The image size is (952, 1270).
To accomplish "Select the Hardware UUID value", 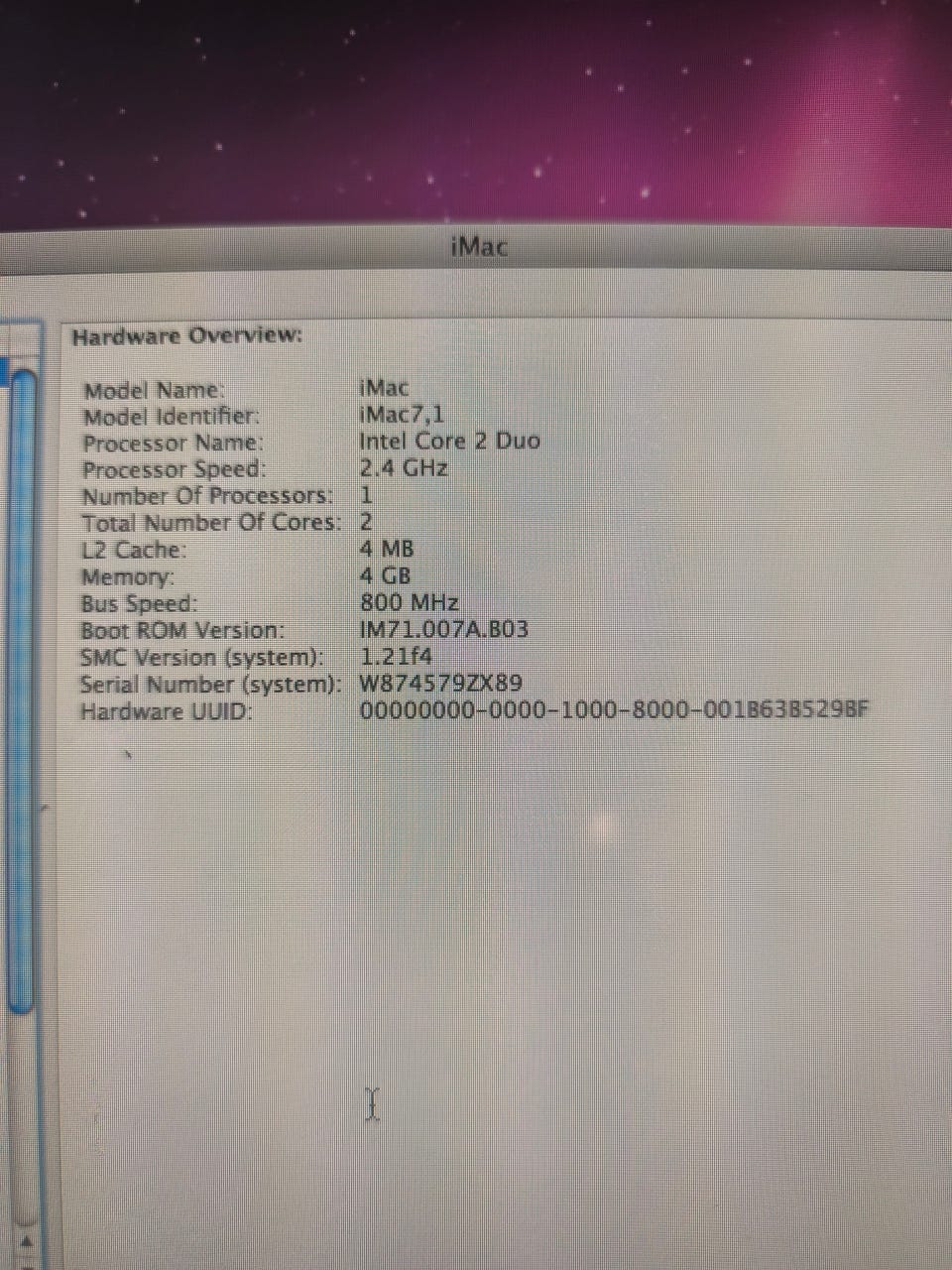I will tap(614, 709).
